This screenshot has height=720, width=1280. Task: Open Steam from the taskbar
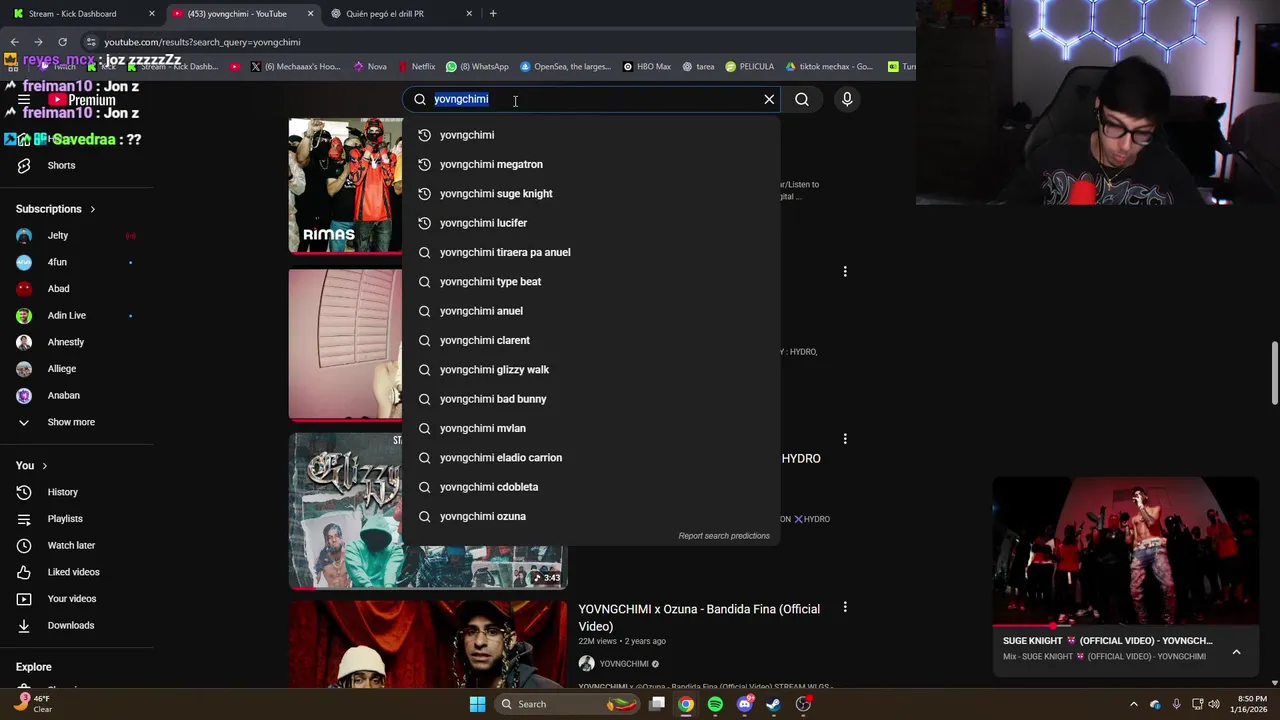[773, 704]
